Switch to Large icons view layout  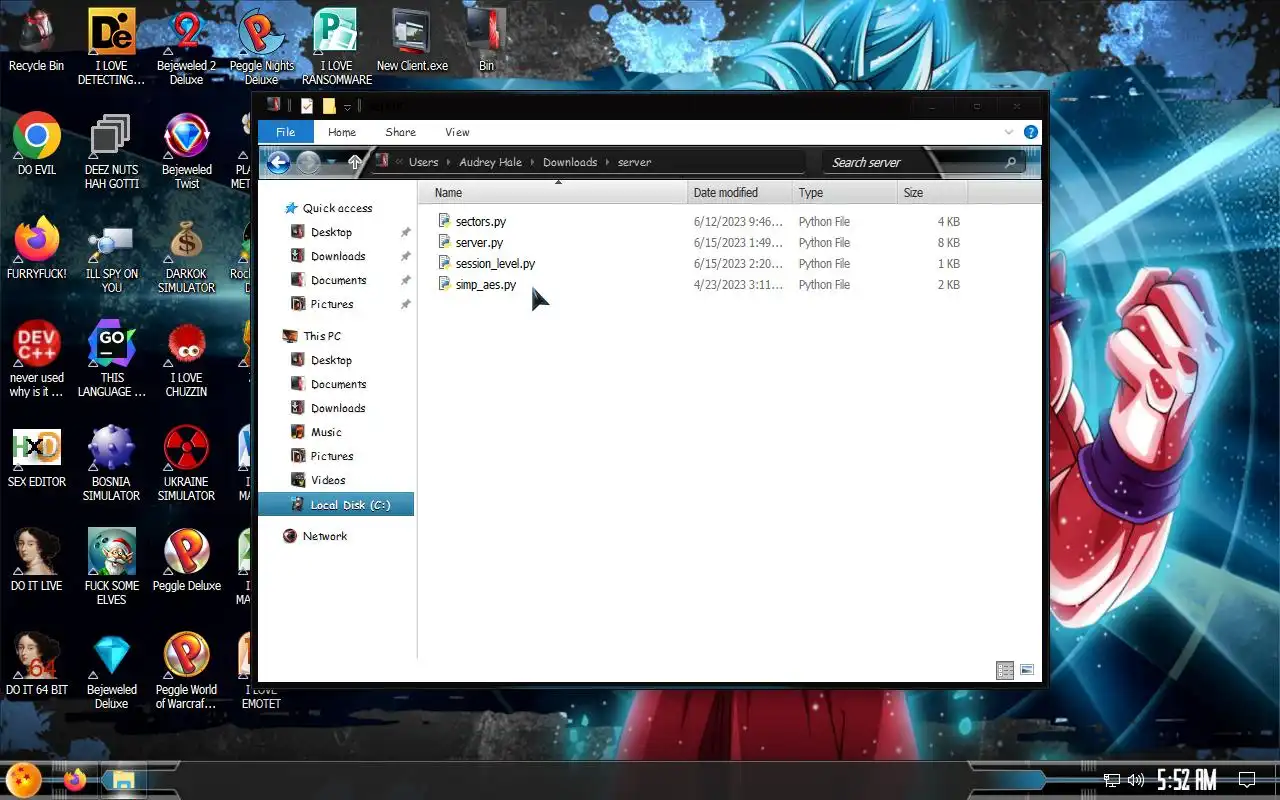pos(1026,670)
